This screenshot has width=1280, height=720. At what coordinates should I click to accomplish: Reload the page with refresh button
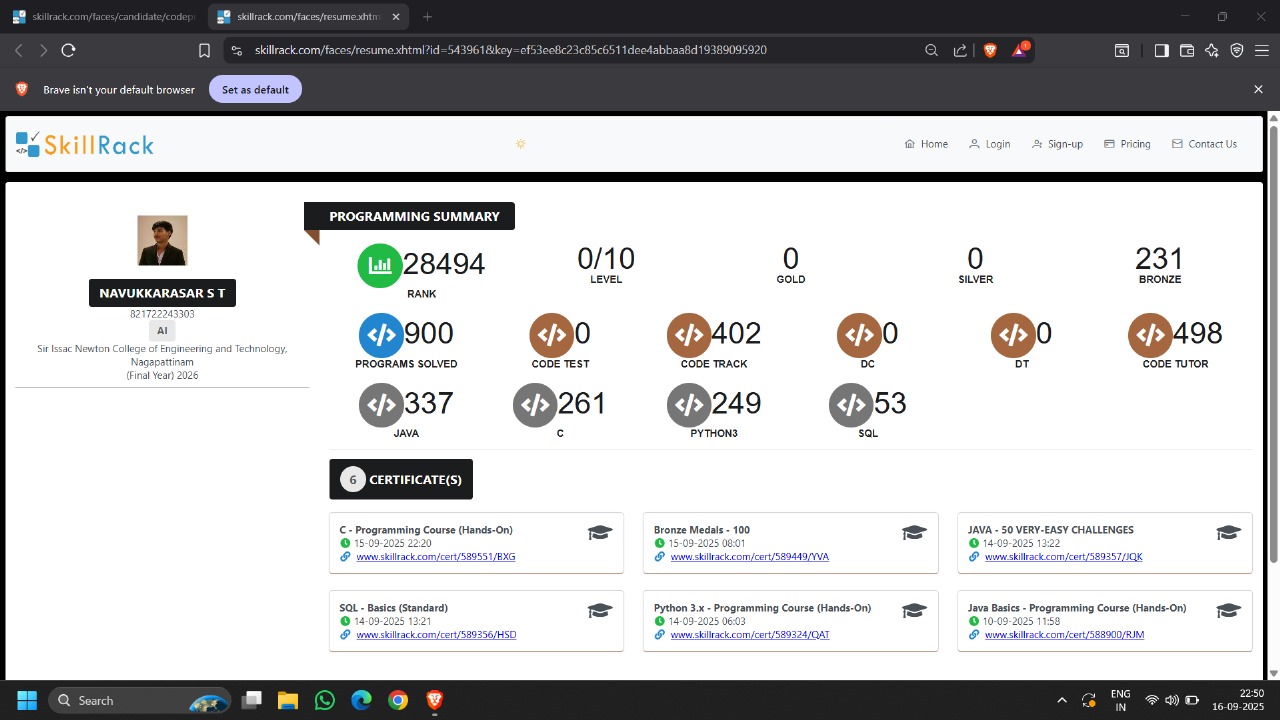pos(68,50)
